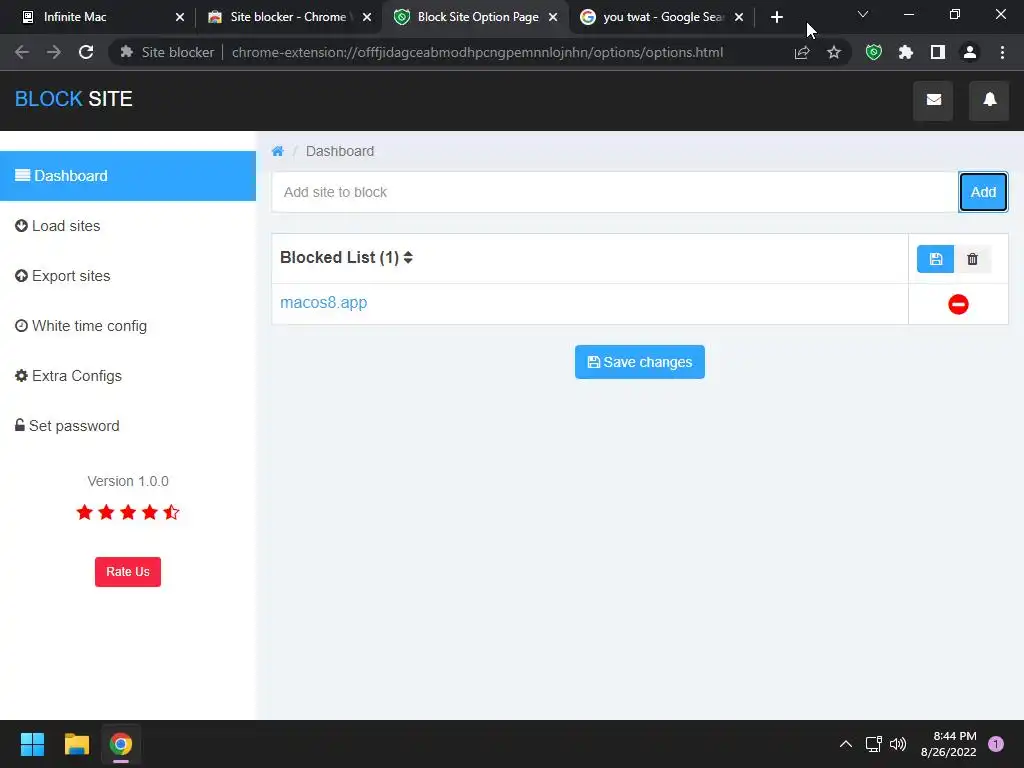Click the Block Site shield extension icon in the toolbar
This screenshot has height=768, width=1024.
coord(873,52)
